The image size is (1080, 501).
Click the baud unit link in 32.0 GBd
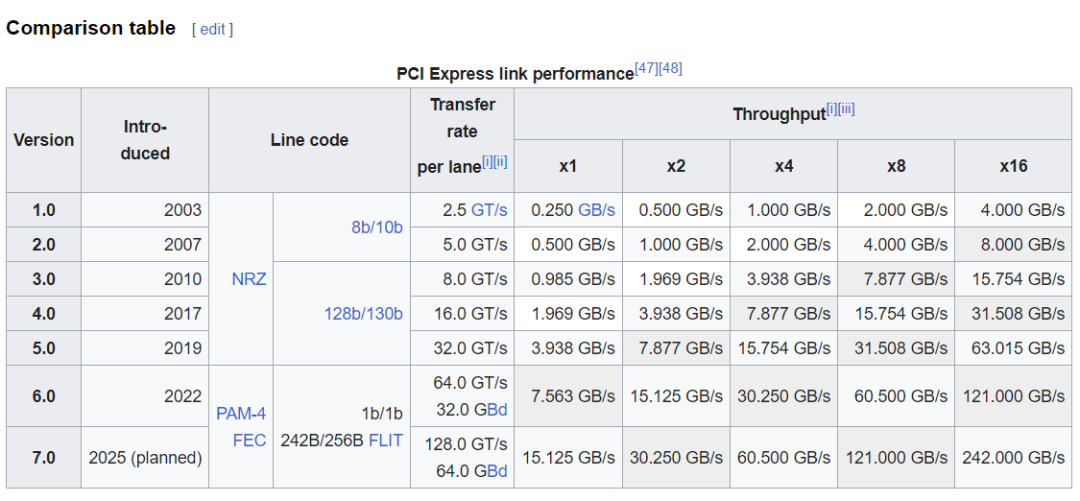click(x=497, y=409)
